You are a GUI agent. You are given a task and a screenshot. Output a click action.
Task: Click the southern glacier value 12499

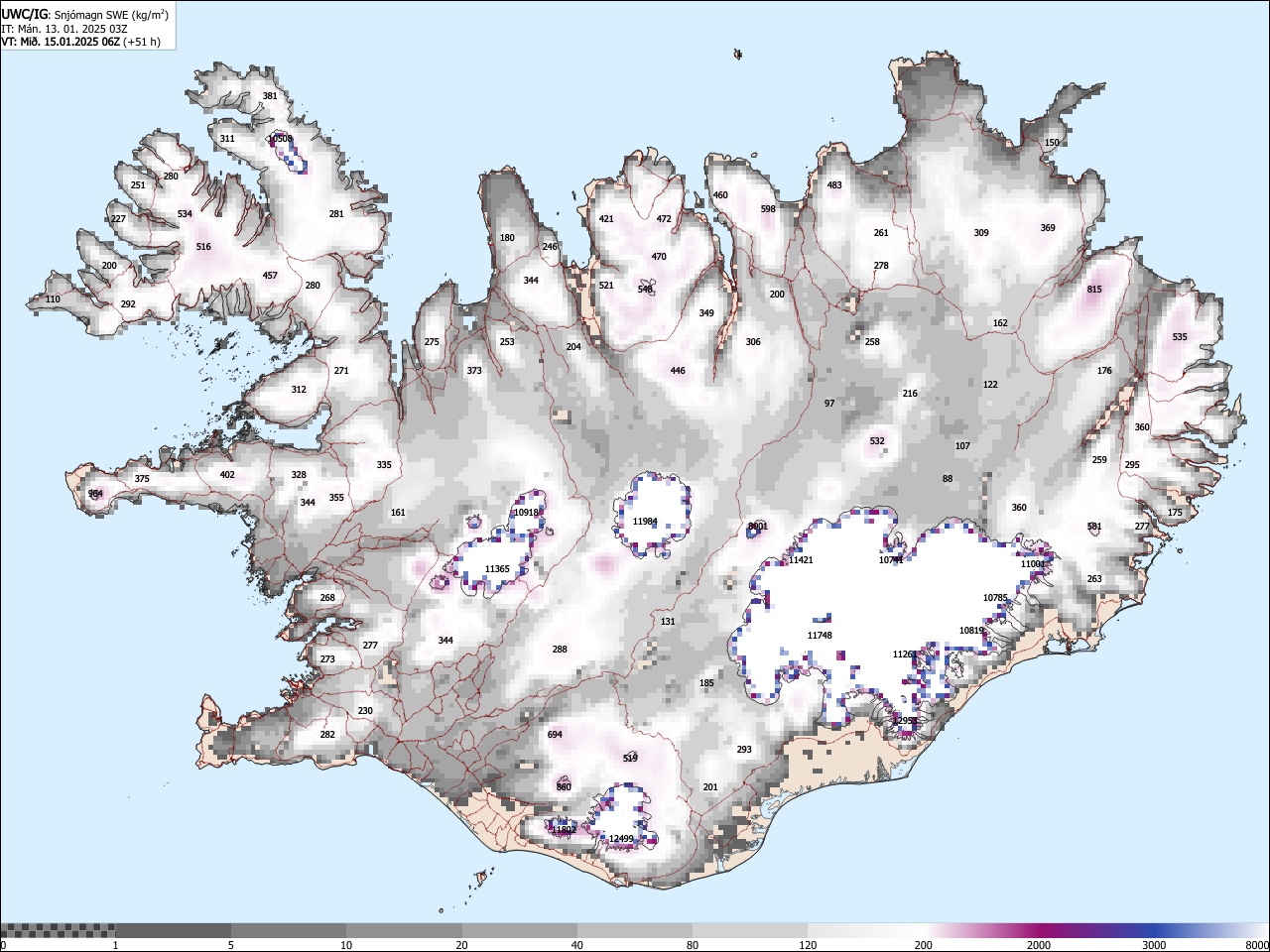click(x=621, y=839)
